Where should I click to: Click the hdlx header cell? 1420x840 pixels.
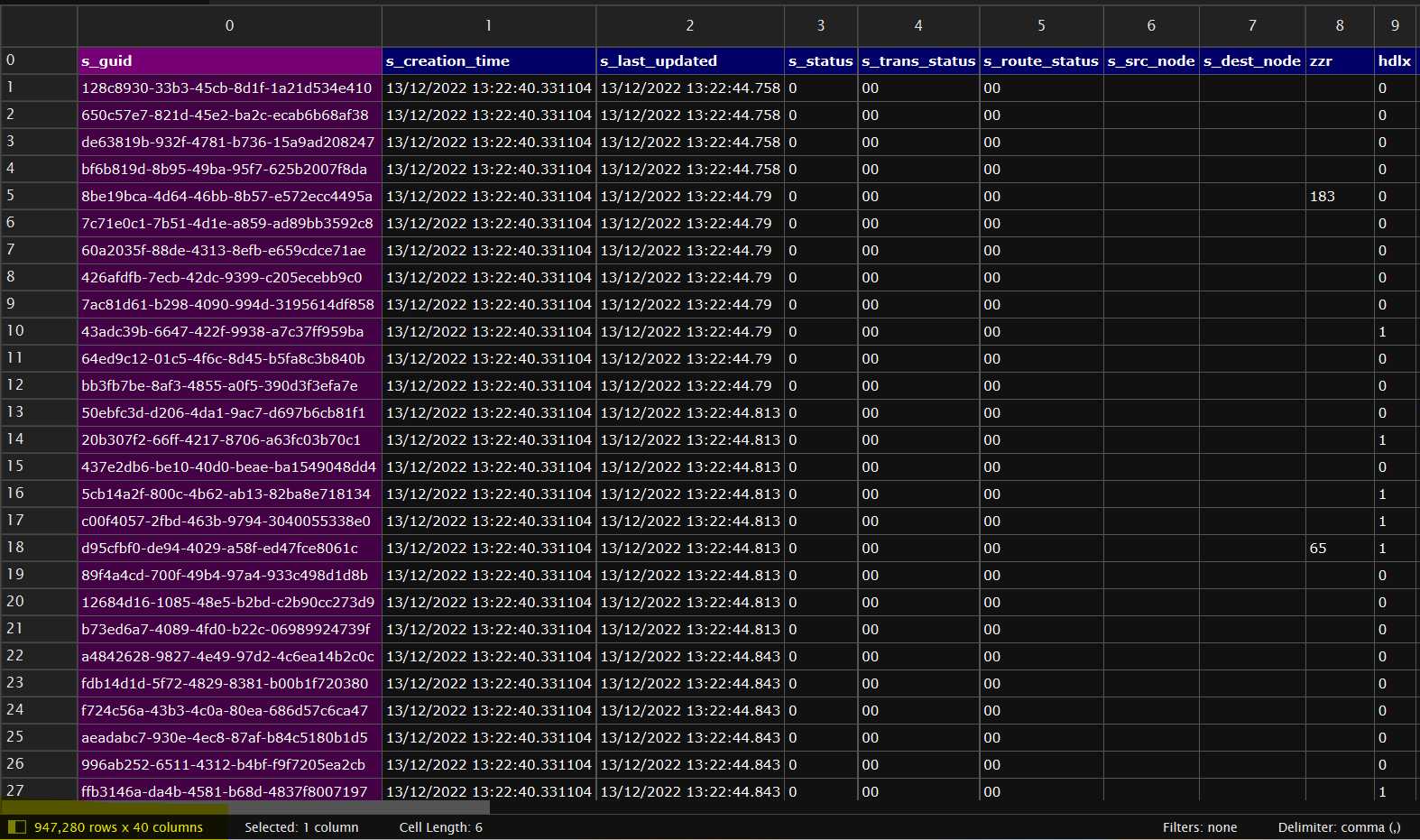click(x=1395, y=60)
